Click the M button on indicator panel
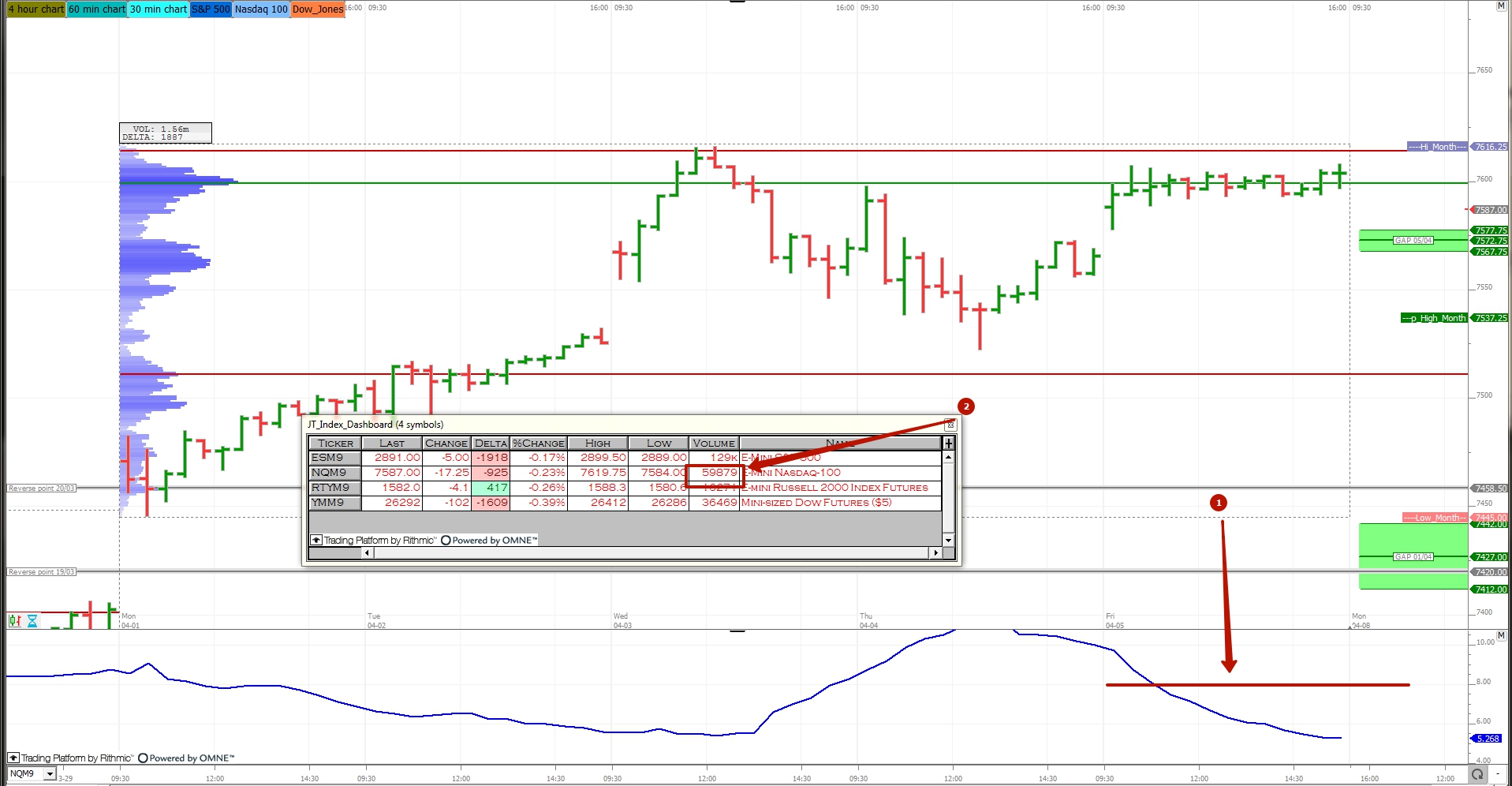 [x=1501, y=635]
